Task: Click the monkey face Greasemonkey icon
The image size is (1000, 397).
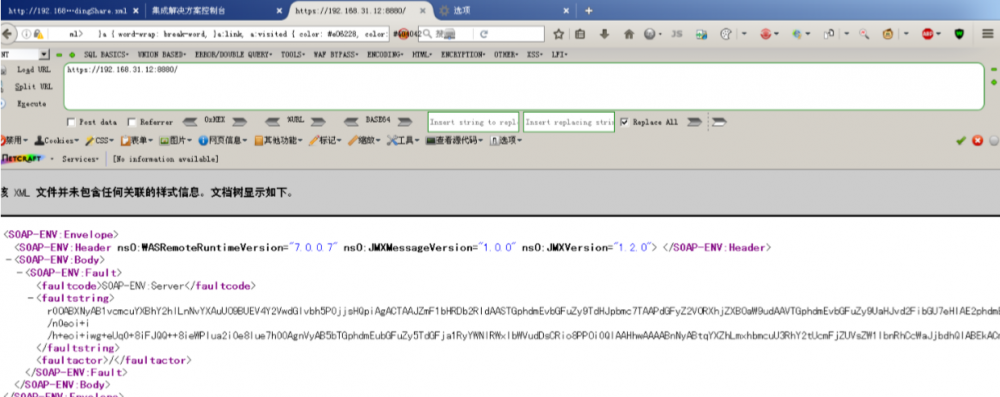Action: point(888,34)
